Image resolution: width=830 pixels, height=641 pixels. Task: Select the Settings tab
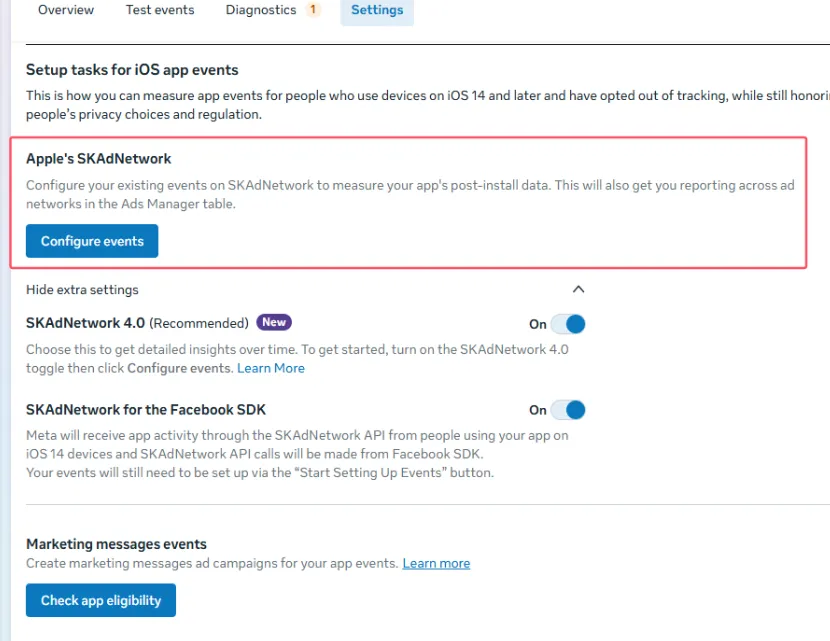377,10
